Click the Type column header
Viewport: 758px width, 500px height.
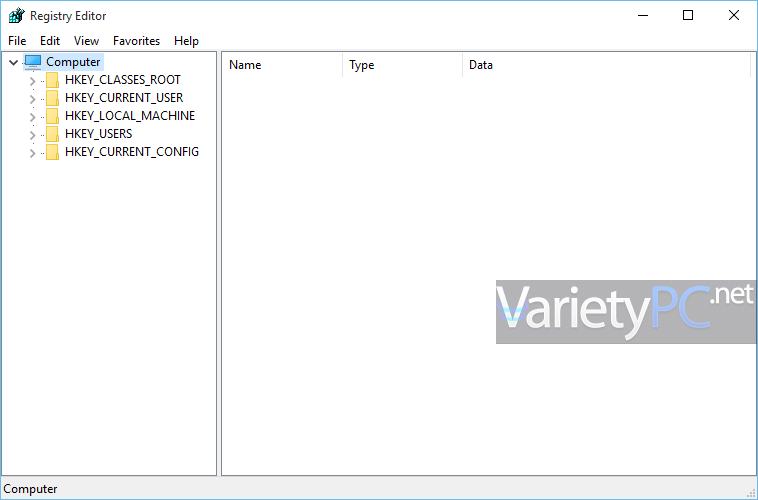coord(402,65)
